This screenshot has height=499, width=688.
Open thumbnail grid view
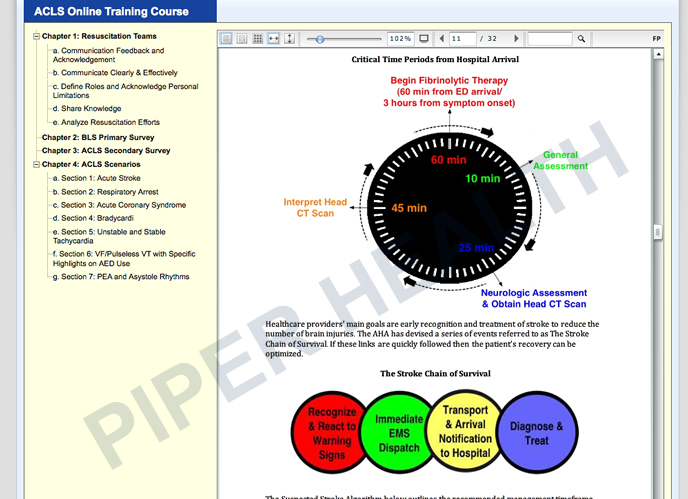[x=258, y=39]
